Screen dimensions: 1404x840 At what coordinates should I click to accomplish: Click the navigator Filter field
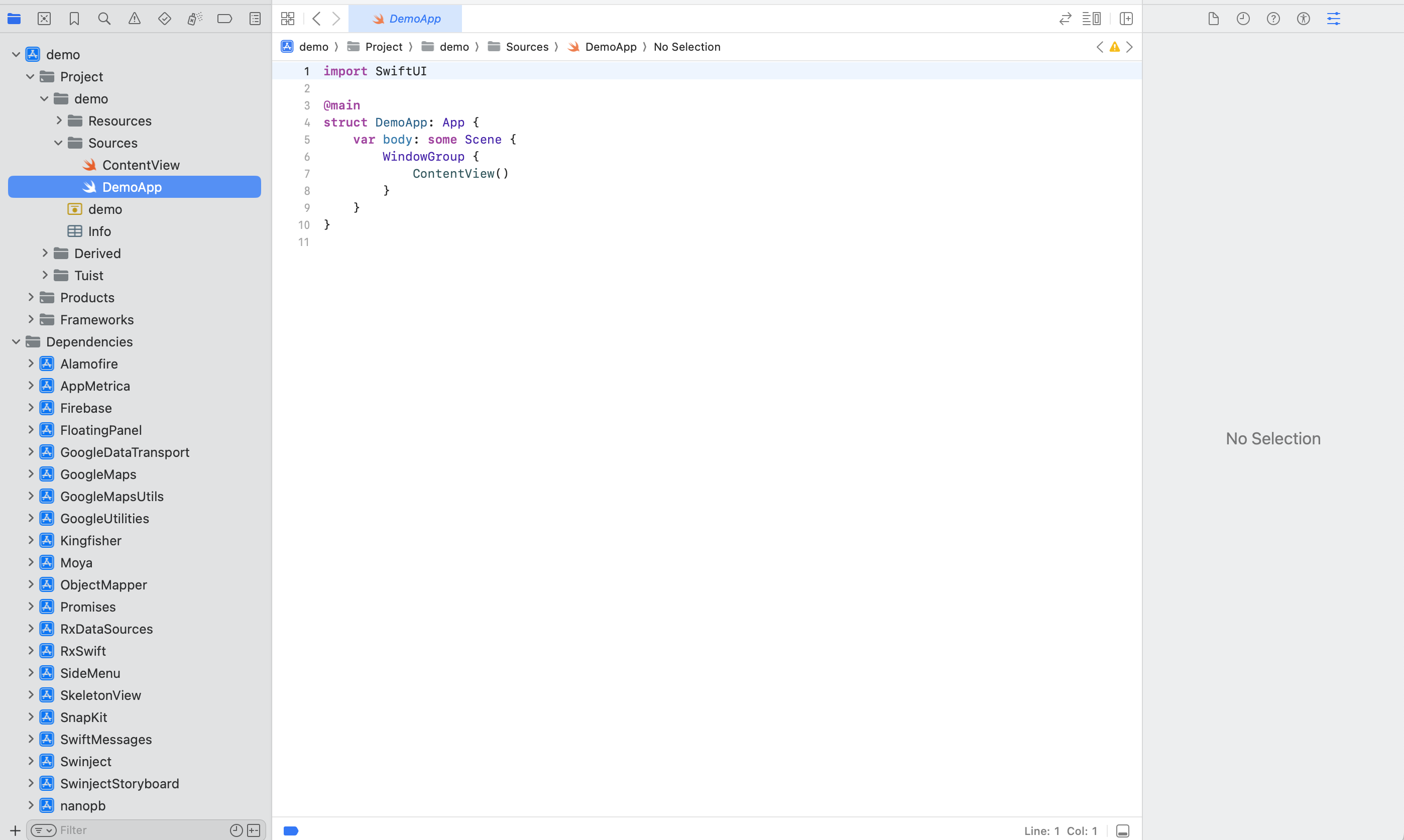(x=142, y=830)
